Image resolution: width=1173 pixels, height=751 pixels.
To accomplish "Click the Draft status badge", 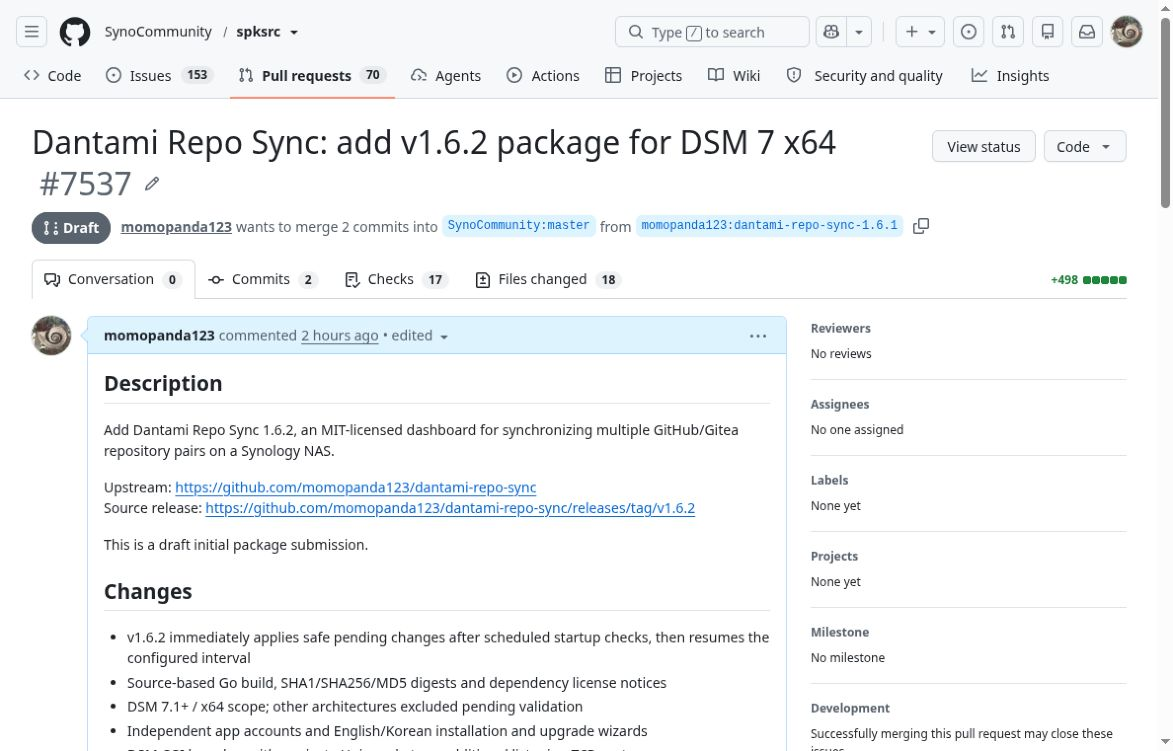I will [71, 228].
